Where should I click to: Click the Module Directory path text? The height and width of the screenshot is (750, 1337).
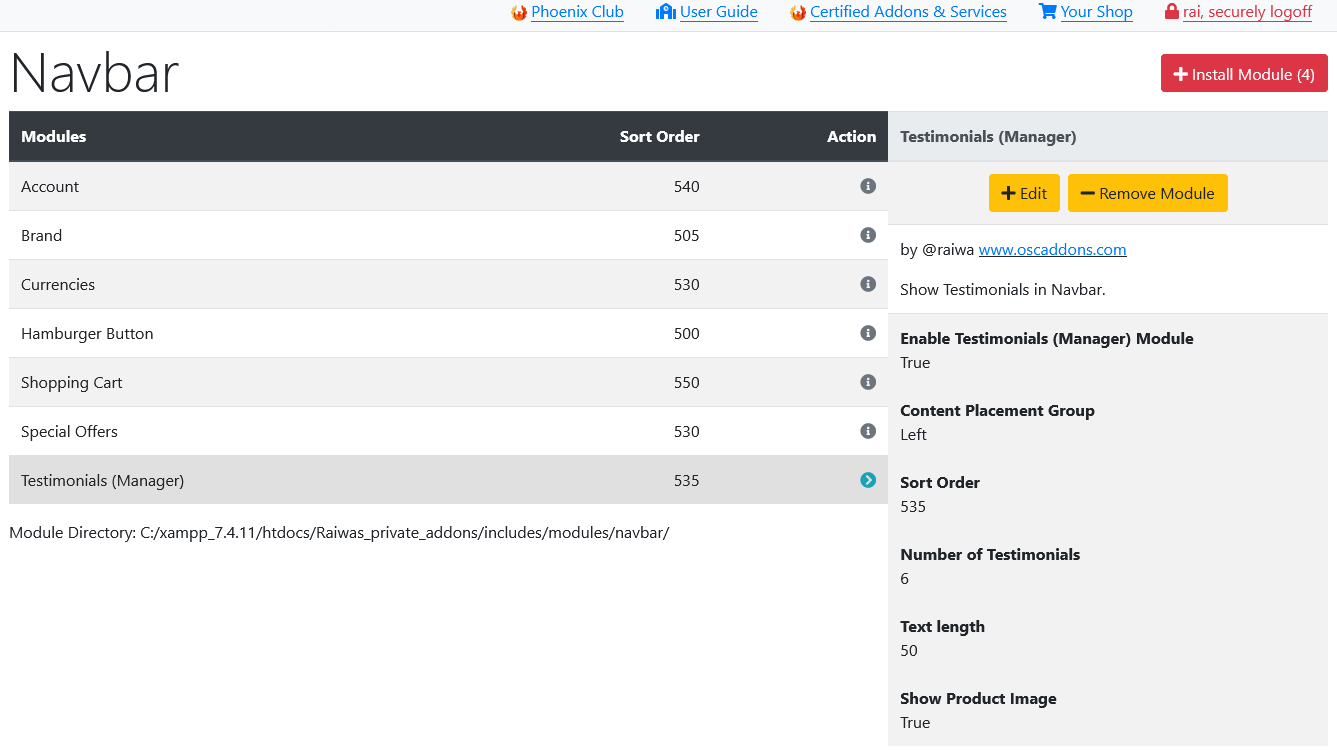pos(339,532)
